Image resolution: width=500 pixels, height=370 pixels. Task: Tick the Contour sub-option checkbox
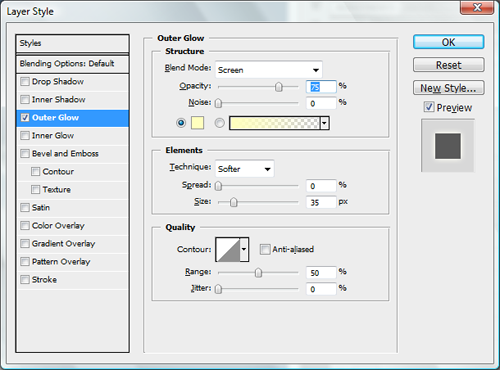tap(35, 172)
